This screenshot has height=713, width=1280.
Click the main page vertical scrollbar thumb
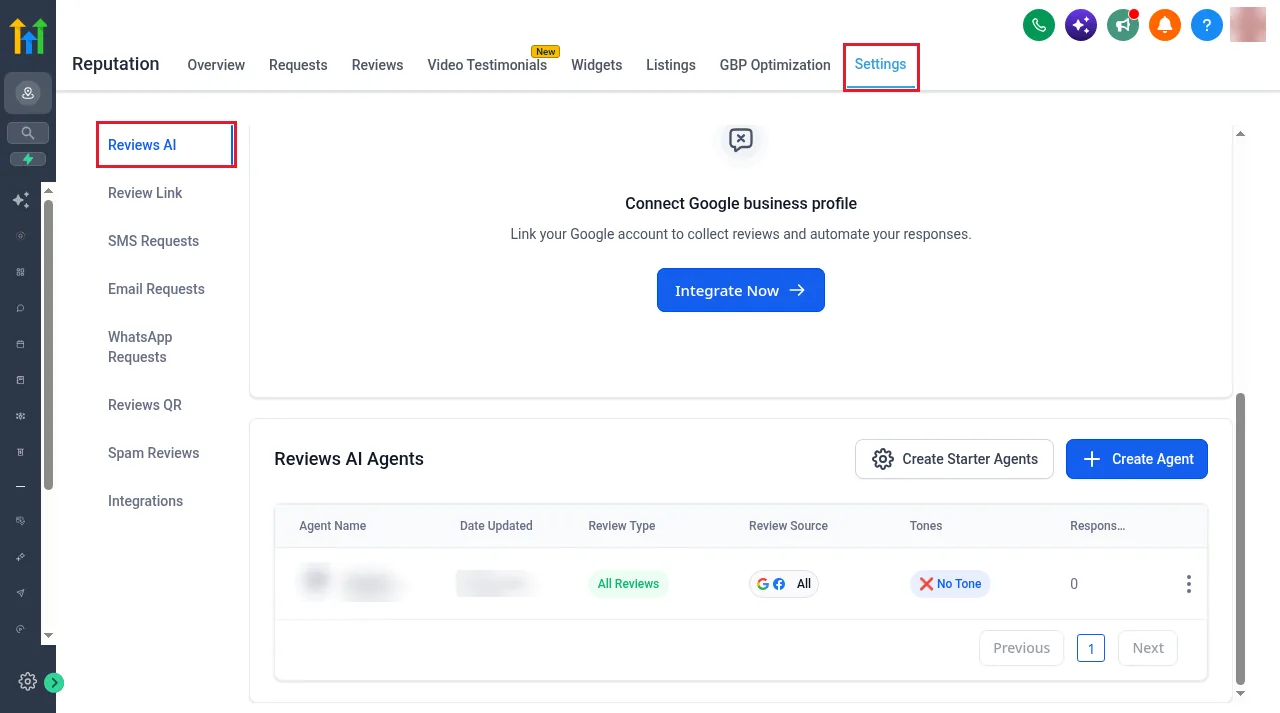pos(1241,537)
